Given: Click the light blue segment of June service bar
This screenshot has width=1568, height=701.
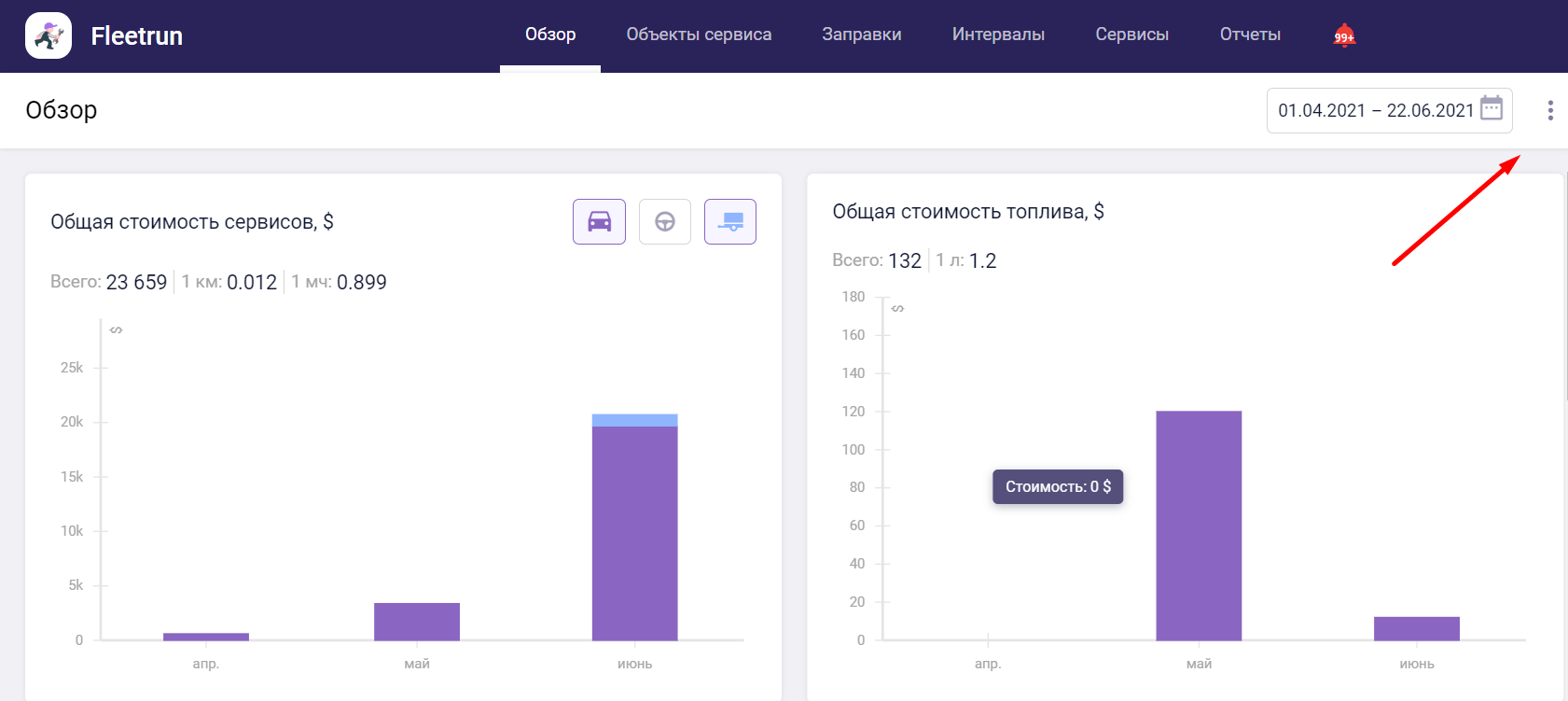Looking at the screenshot, I should [x=634, y=420].
